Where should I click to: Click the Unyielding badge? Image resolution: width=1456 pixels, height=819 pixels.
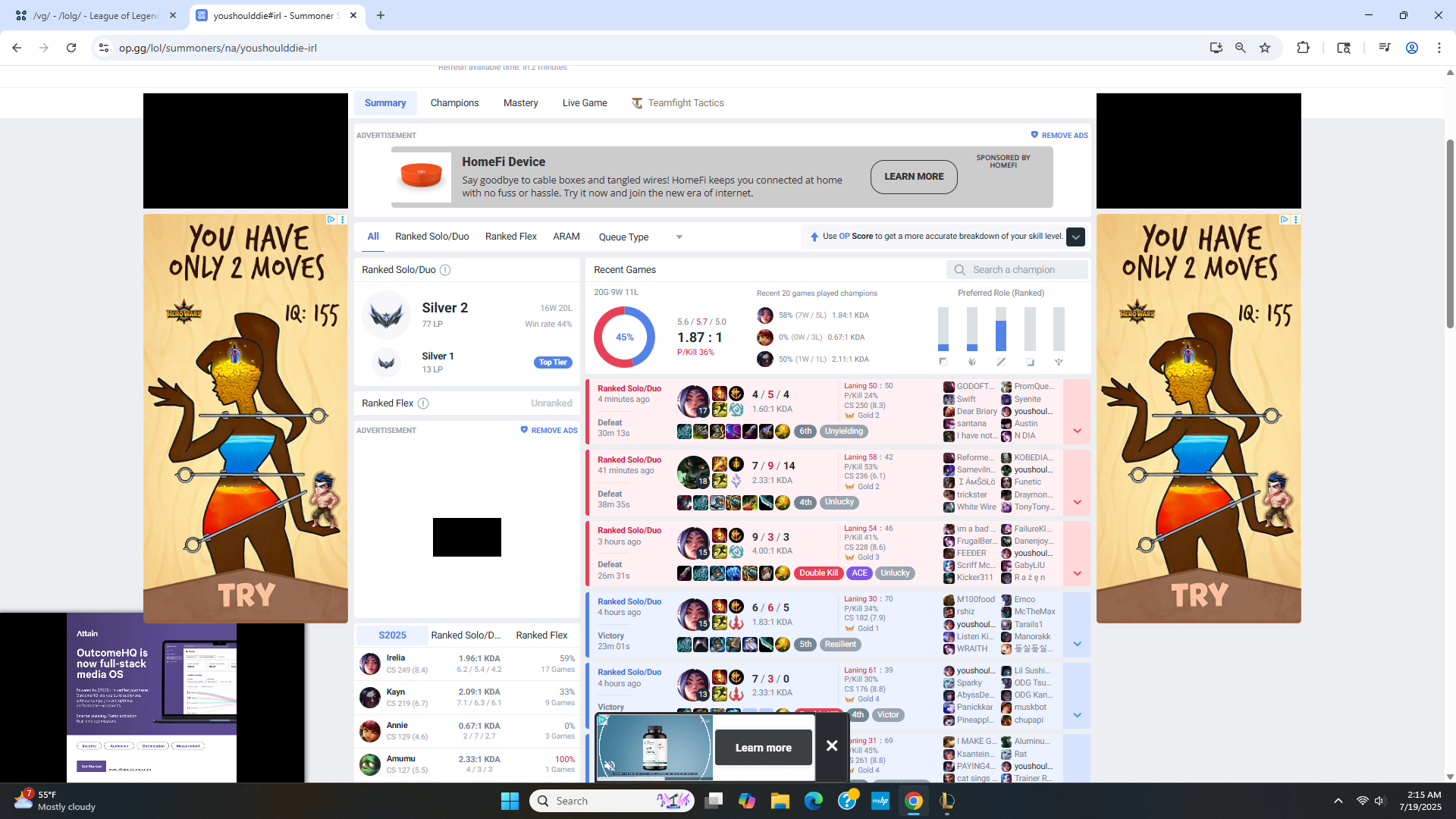click(844, 431)
